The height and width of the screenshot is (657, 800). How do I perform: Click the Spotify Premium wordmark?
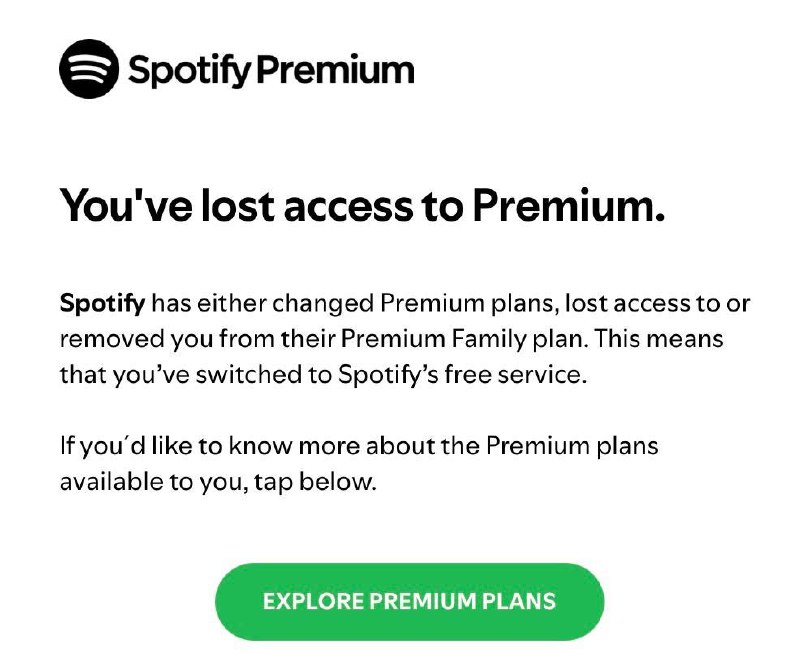[x=270, y=70]
